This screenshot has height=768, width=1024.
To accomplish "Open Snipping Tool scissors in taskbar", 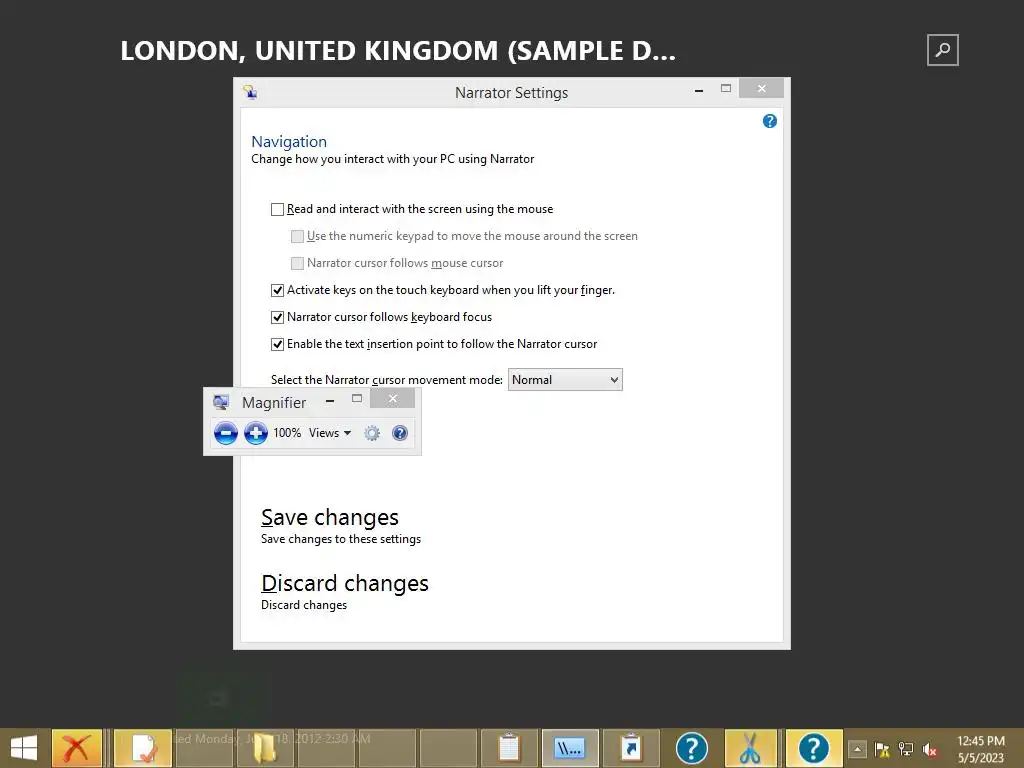I will pyautogui.click(x=750, y=748).
